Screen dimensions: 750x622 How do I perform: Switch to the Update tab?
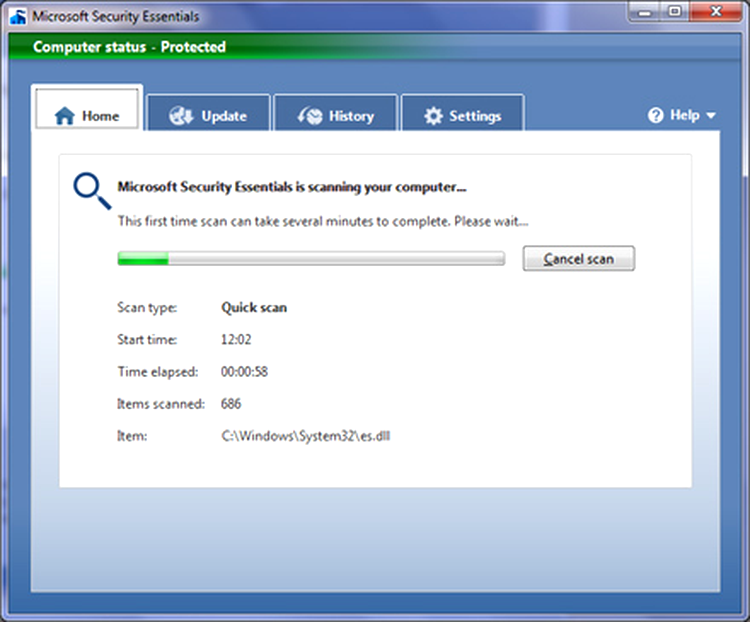tap(209, 113)
